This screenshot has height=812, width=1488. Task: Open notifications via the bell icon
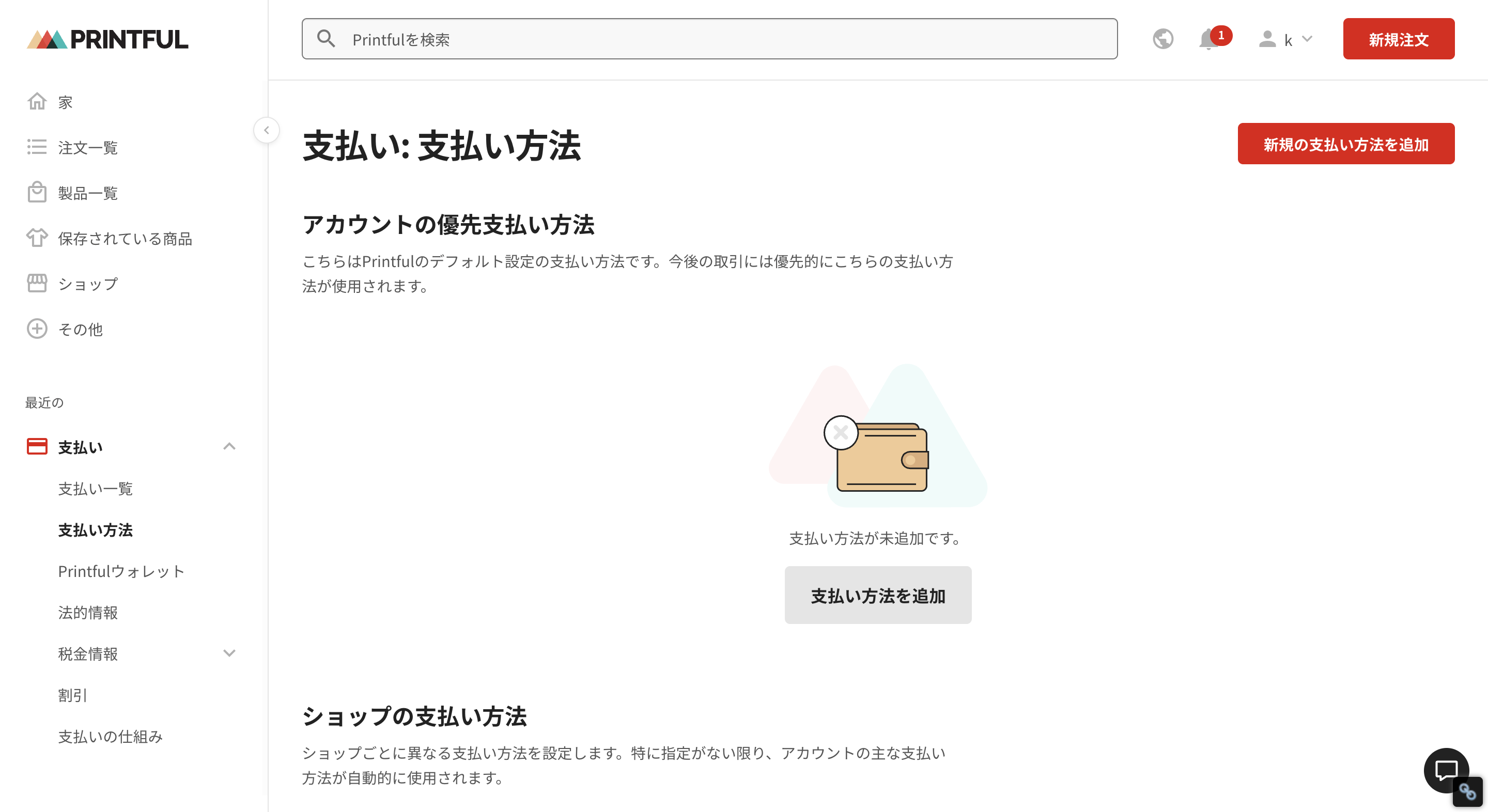(1208, 39)
